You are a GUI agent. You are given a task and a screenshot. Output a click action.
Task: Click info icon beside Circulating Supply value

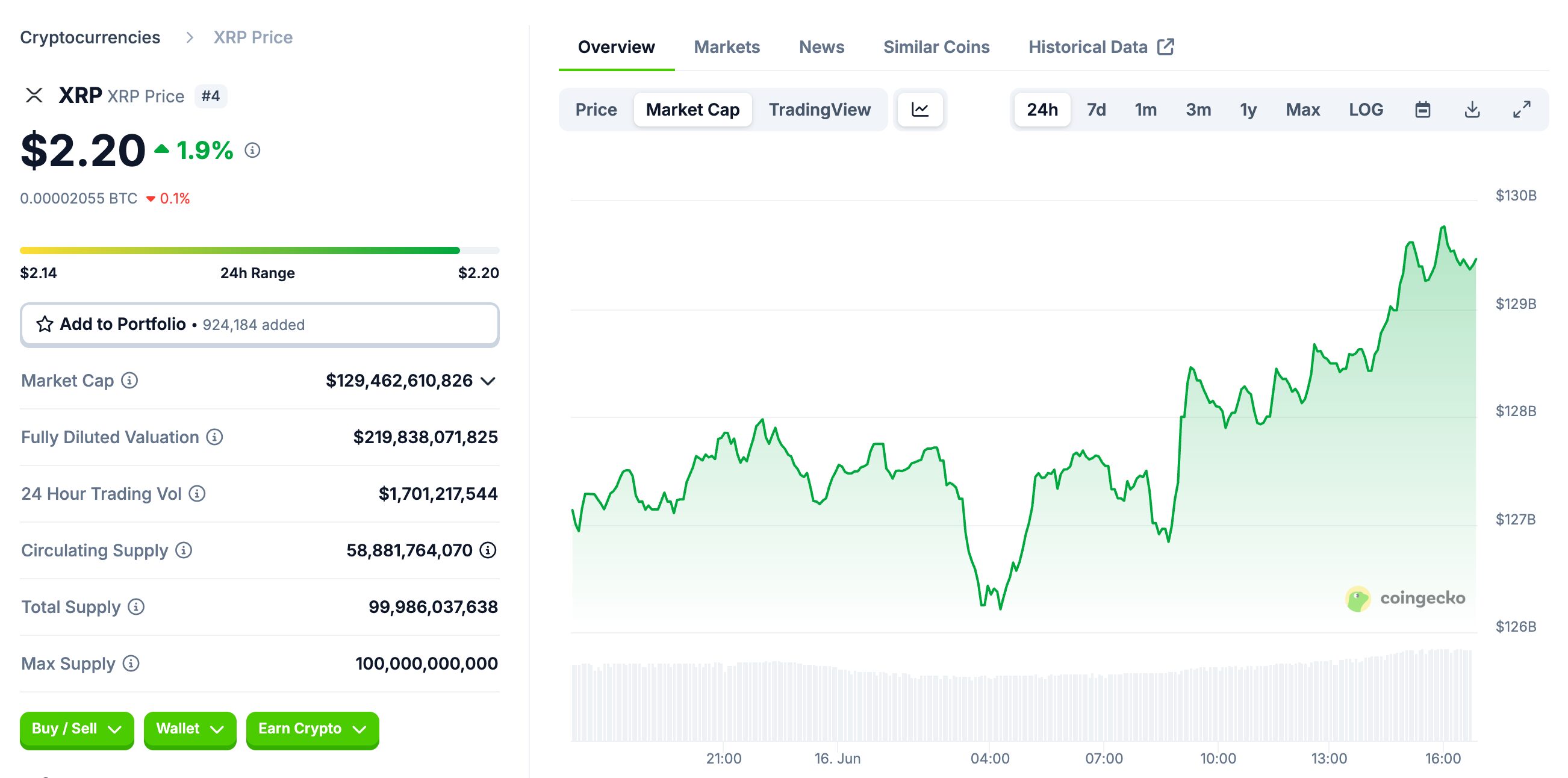tap(488, 550)
